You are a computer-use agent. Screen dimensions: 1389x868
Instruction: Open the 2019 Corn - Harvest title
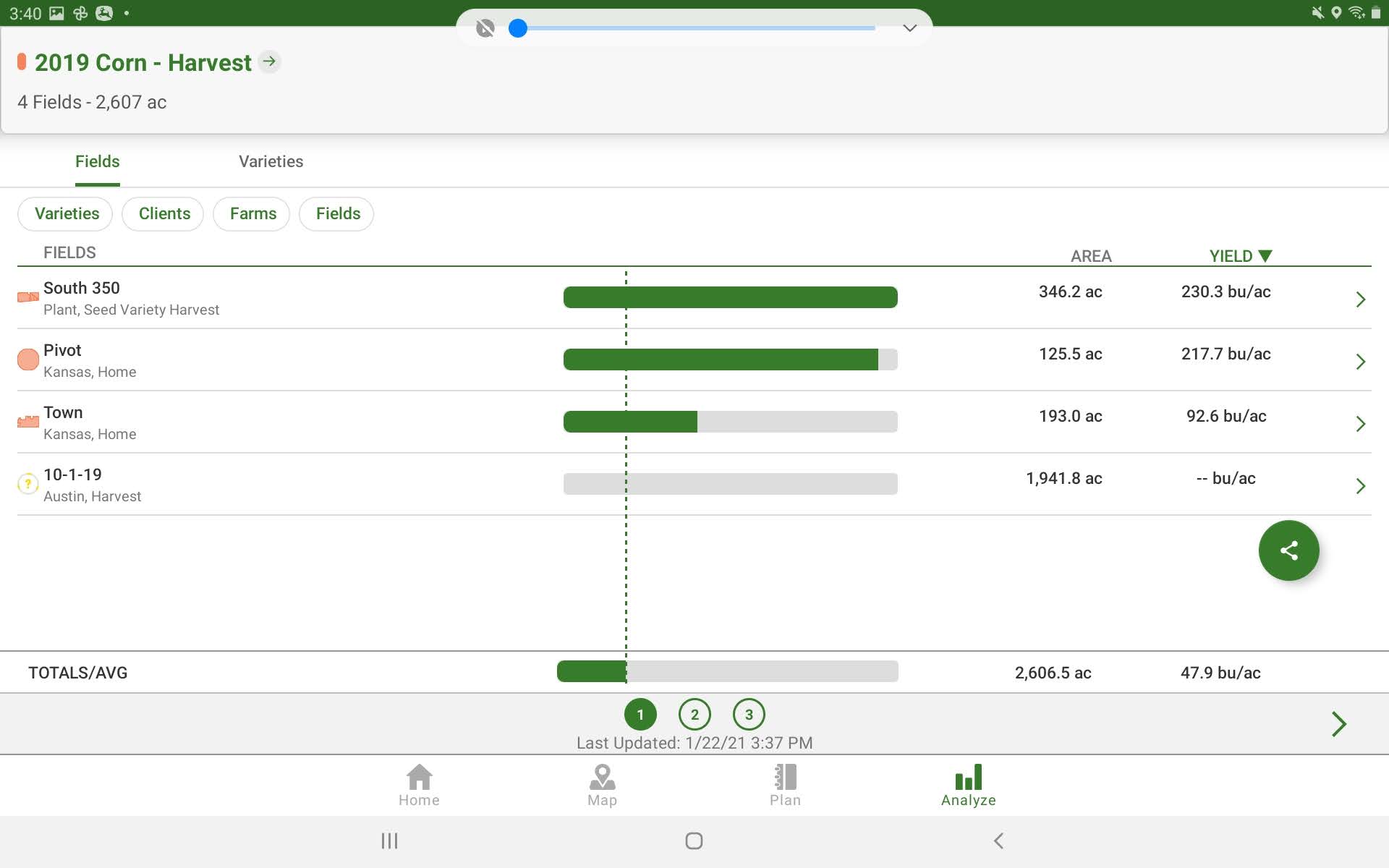[x=143, y=63]
